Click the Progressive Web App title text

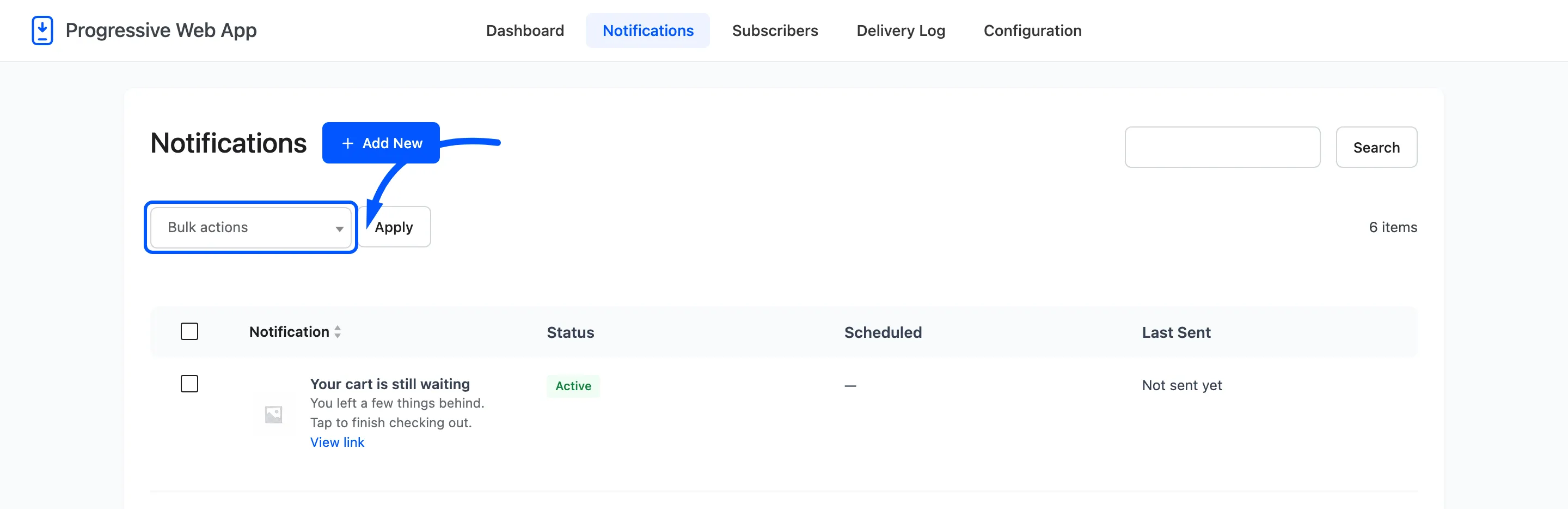[161, 30]
